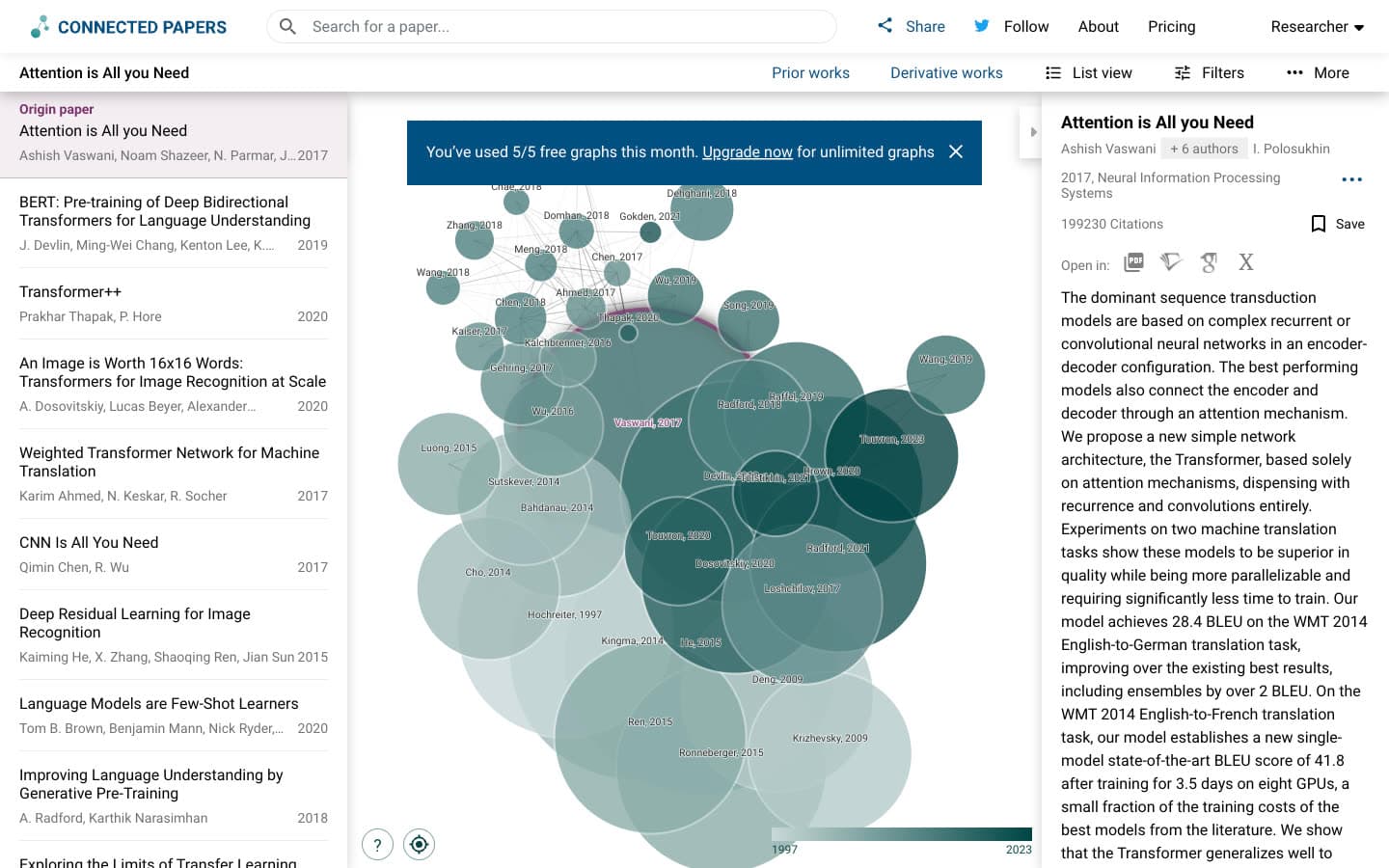
Task: Click the Touvron, 2023 graph node
Action: [891, 455]
